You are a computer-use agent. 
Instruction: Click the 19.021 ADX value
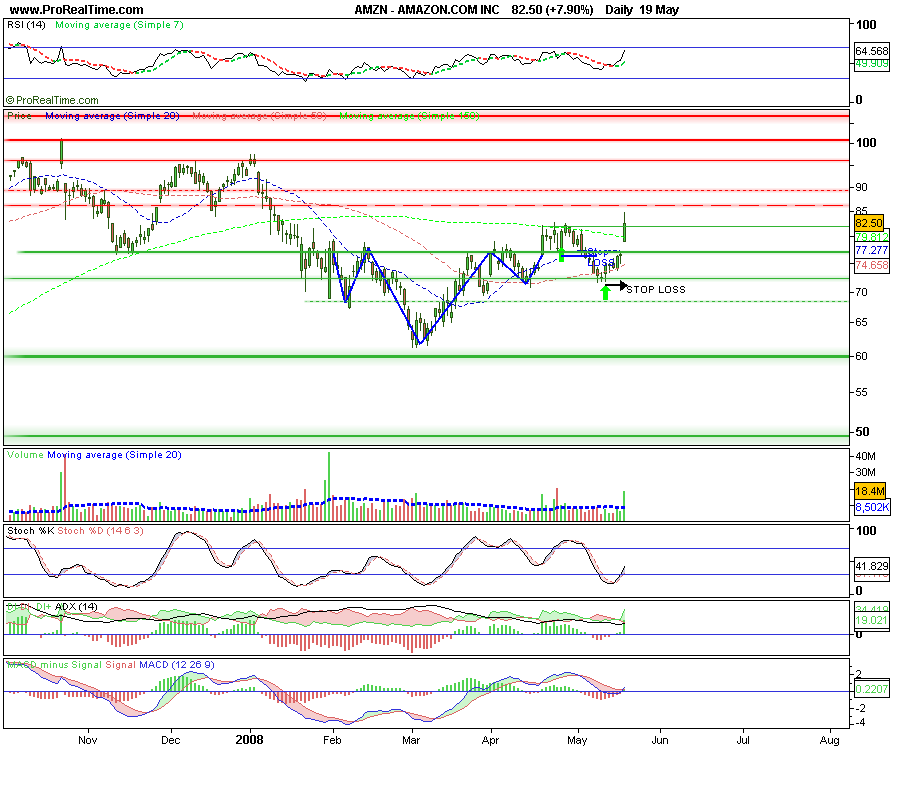pos(871,620)
